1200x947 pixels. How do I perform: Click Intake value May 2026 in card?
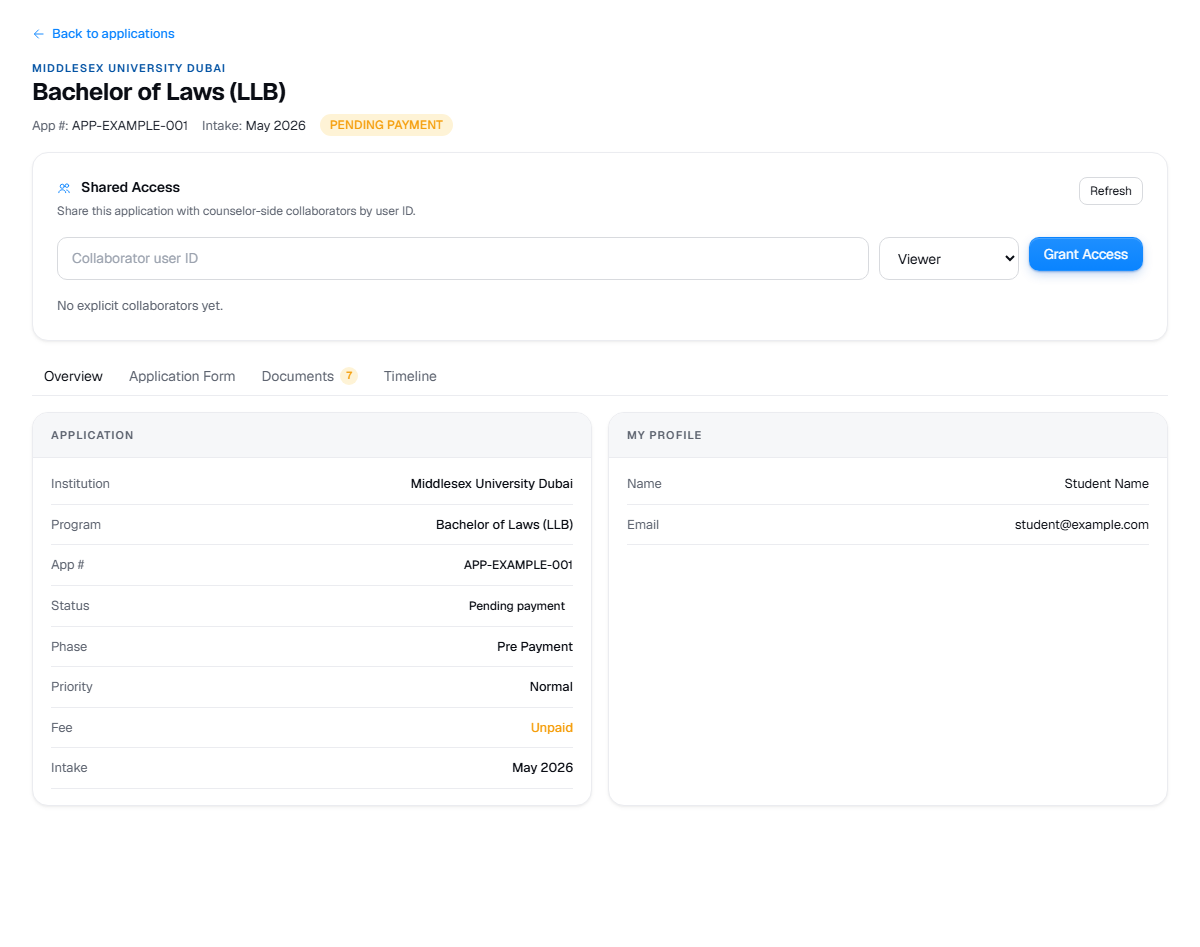(543, 768)
